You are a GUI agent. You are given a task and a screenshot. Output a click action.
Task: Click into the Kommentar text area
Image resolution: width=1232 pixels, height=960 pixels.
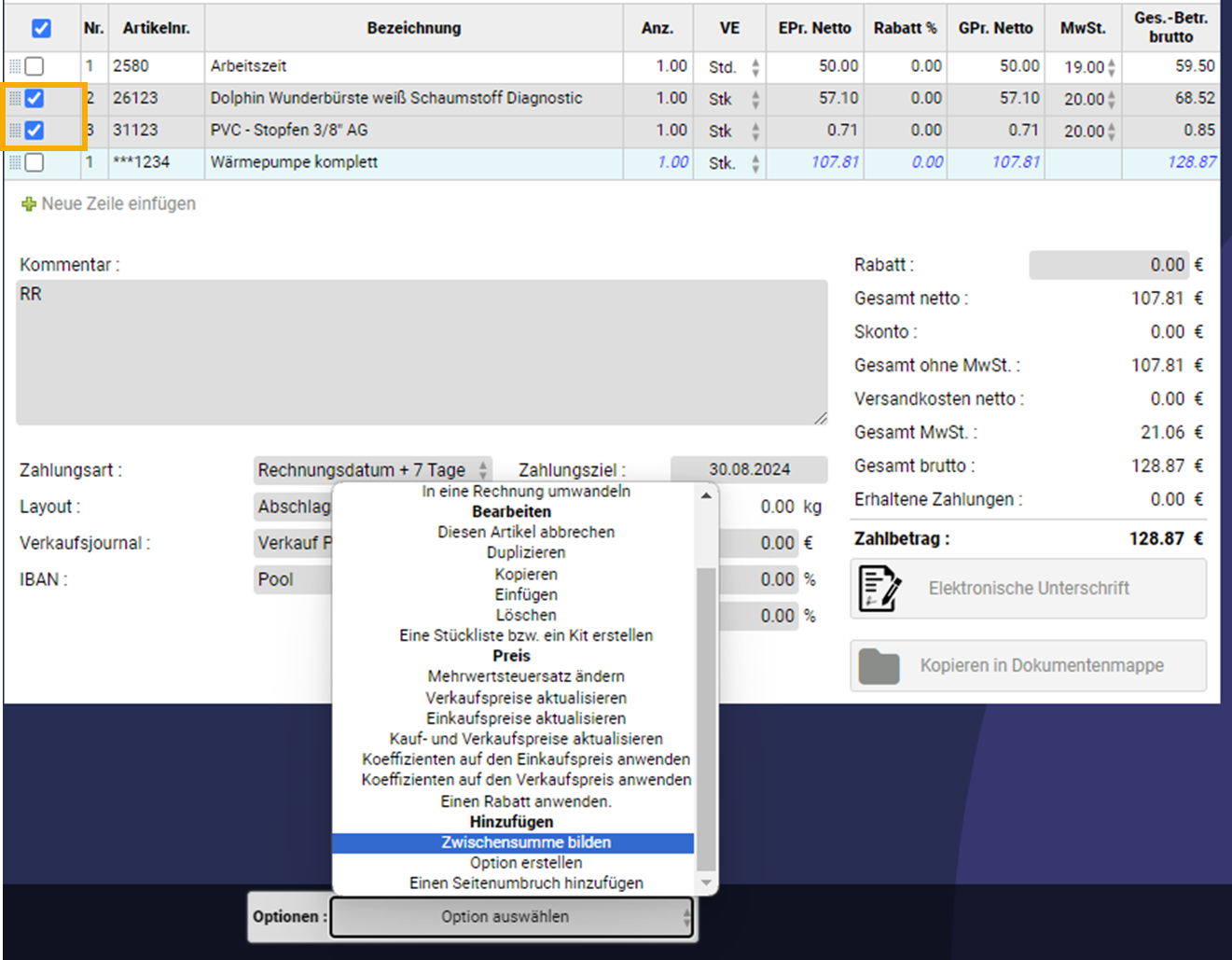click(421, 353)
